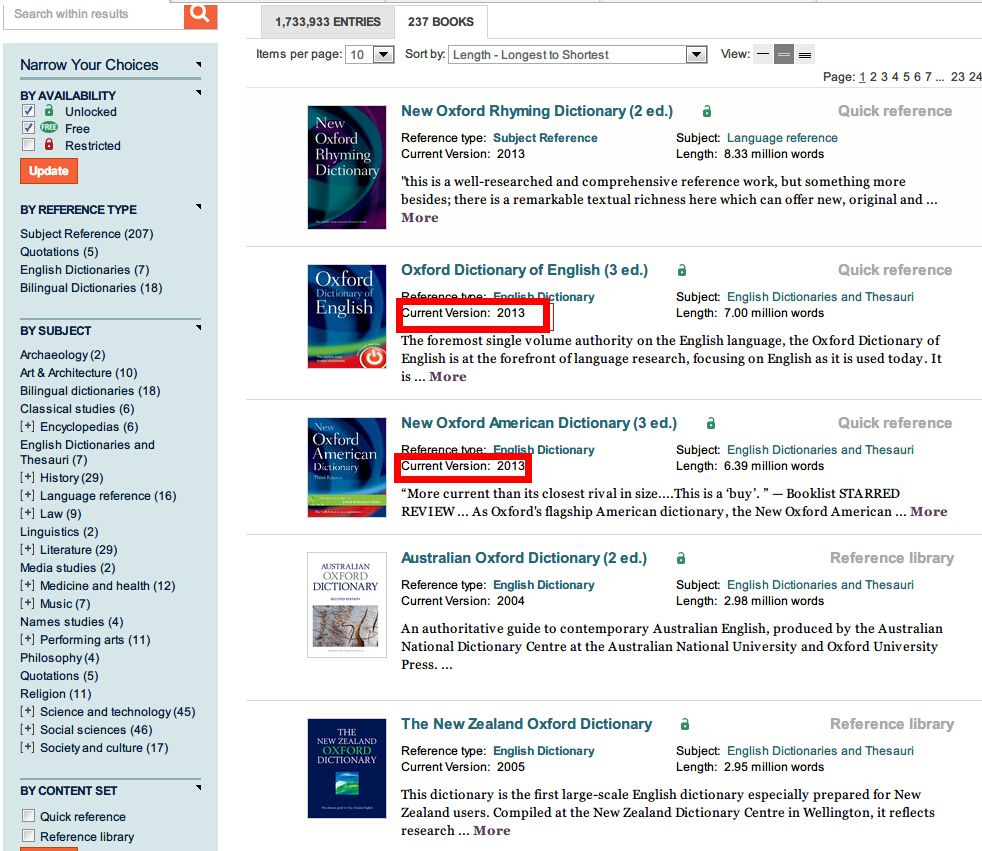Image resolution: width=982 pixels, height=851 pixels.
Task: Click the Oxford Dictionary of English cover thumbnail
Action: tap(347, 316)
